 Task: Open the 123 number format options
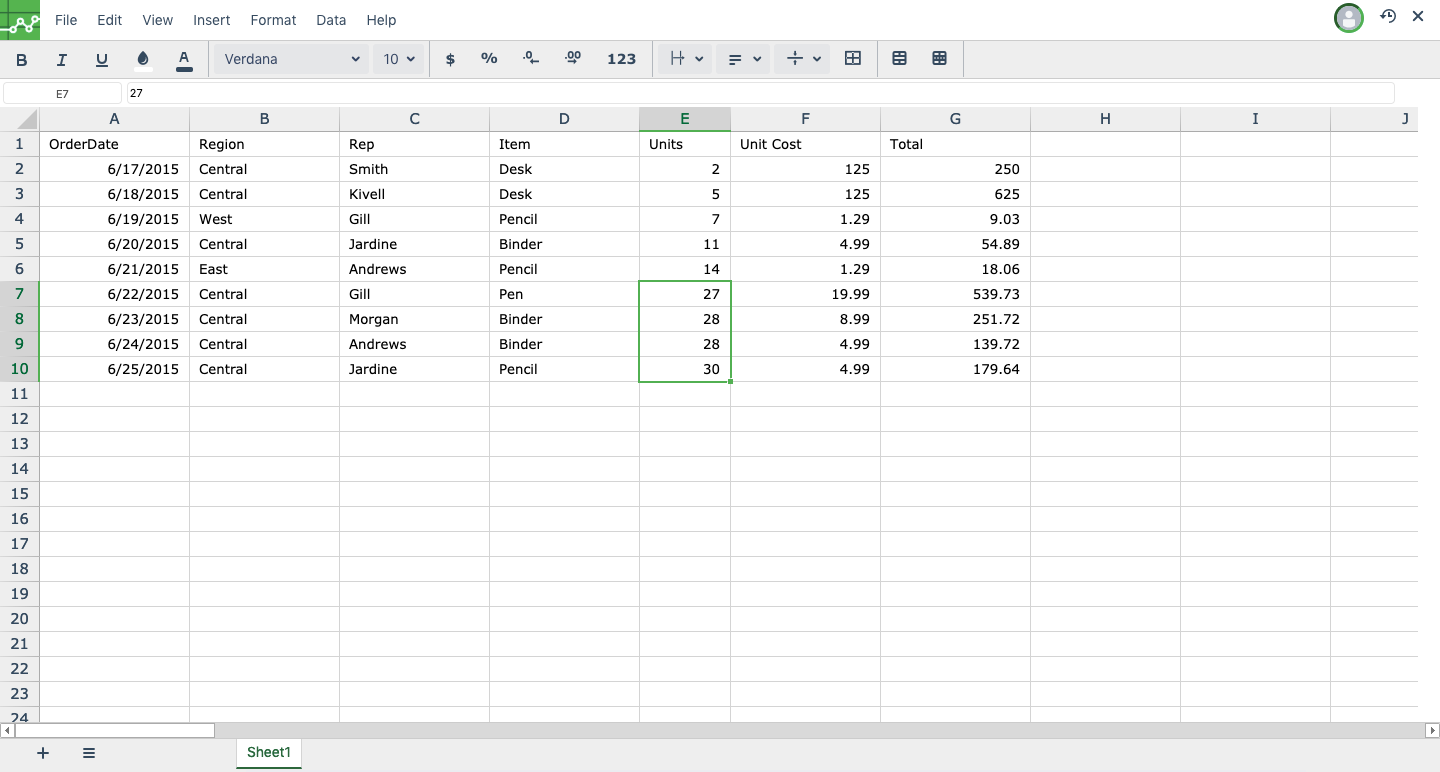point(621,60)
